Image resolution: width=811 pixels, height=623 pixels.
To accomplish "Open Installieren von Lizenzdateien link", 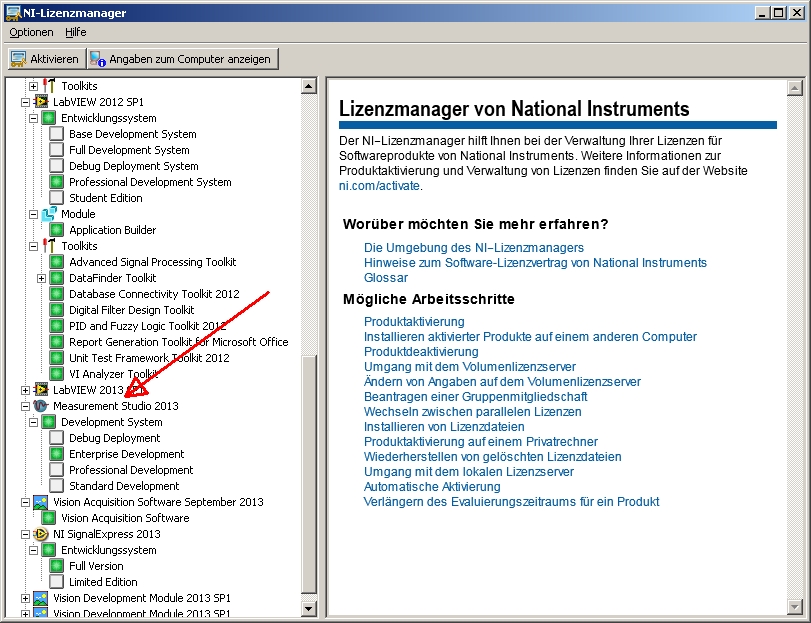I will tap(444, 427).
